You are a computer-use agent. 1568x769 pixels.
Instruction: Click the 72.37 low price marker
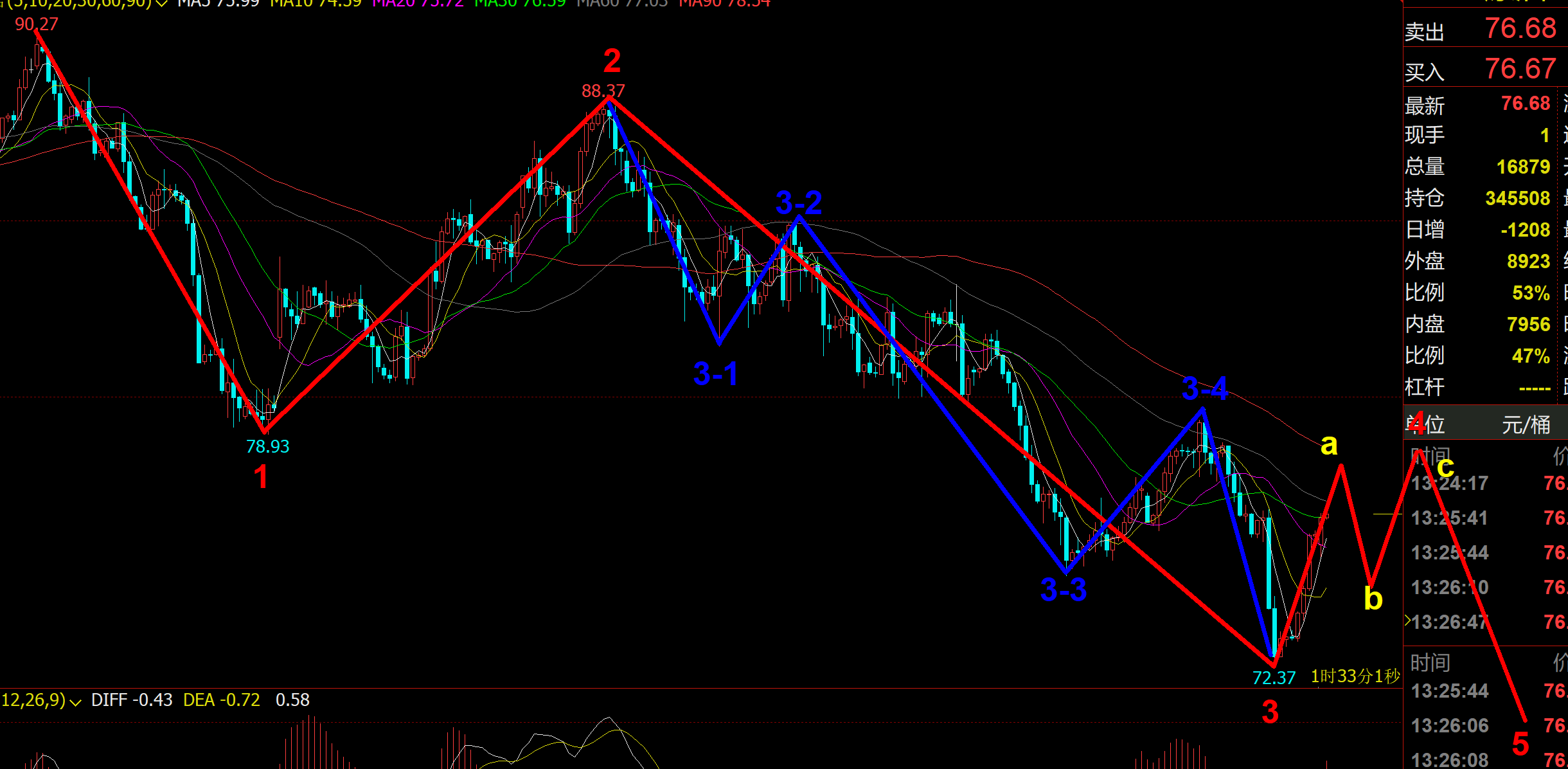point(1274,678)
